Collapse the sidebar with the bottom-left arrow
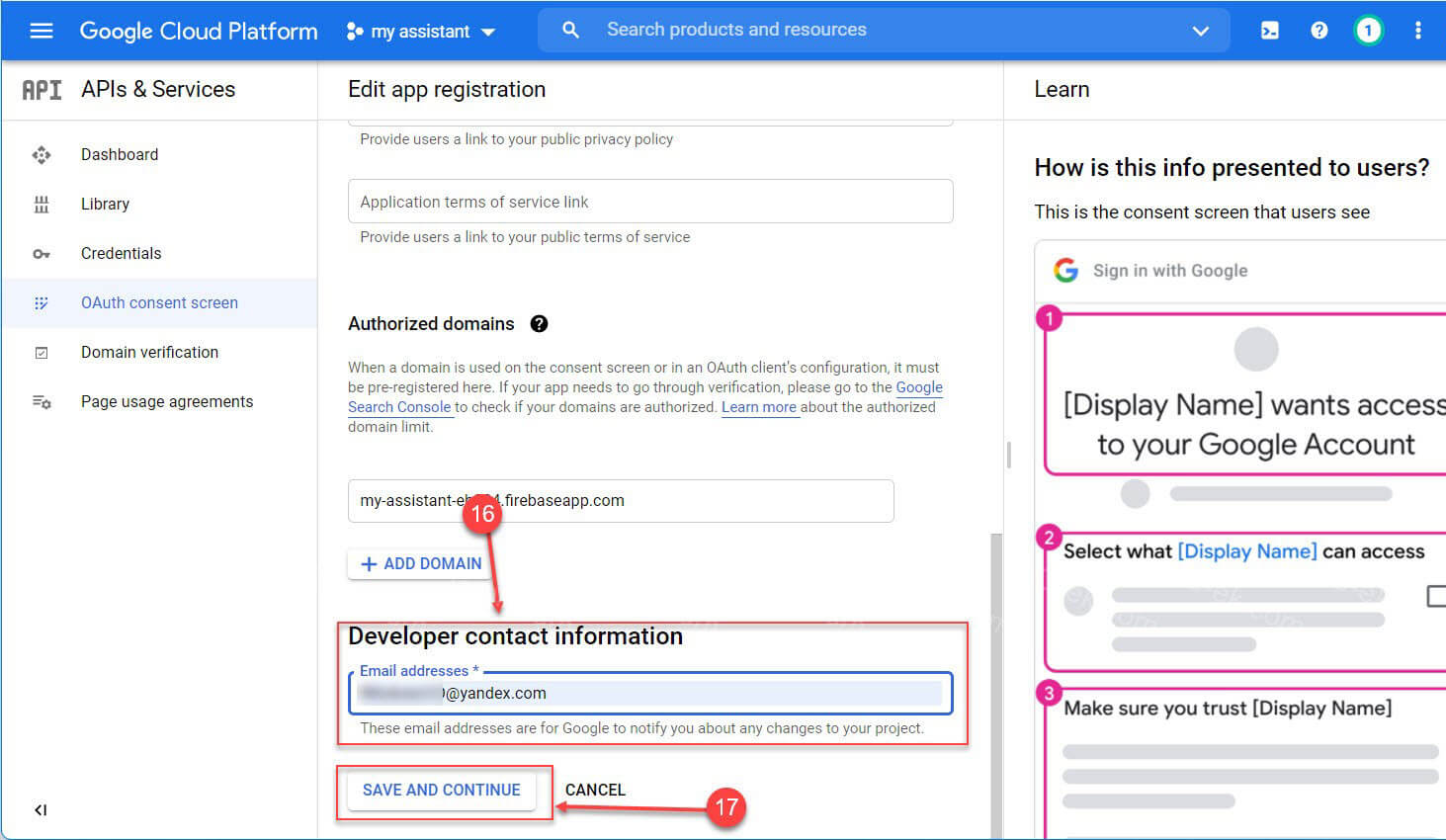Image resolution: width=1446 pixels, height=840 pixels. coord(40,809)
